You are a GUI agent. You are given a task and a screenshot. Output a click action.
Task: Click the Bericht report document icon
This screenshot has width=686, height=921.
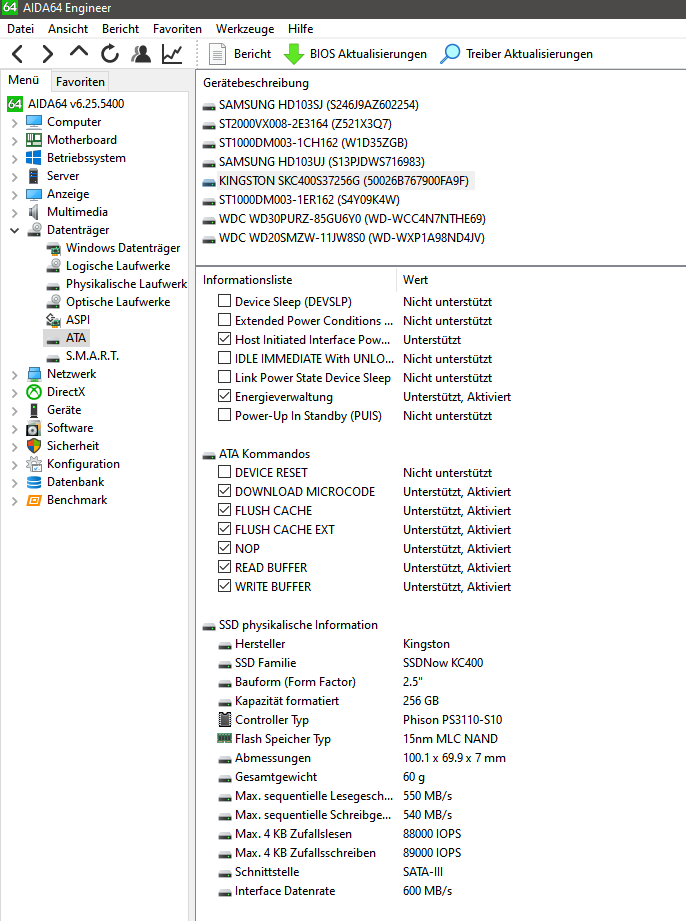tap(217, 54)
